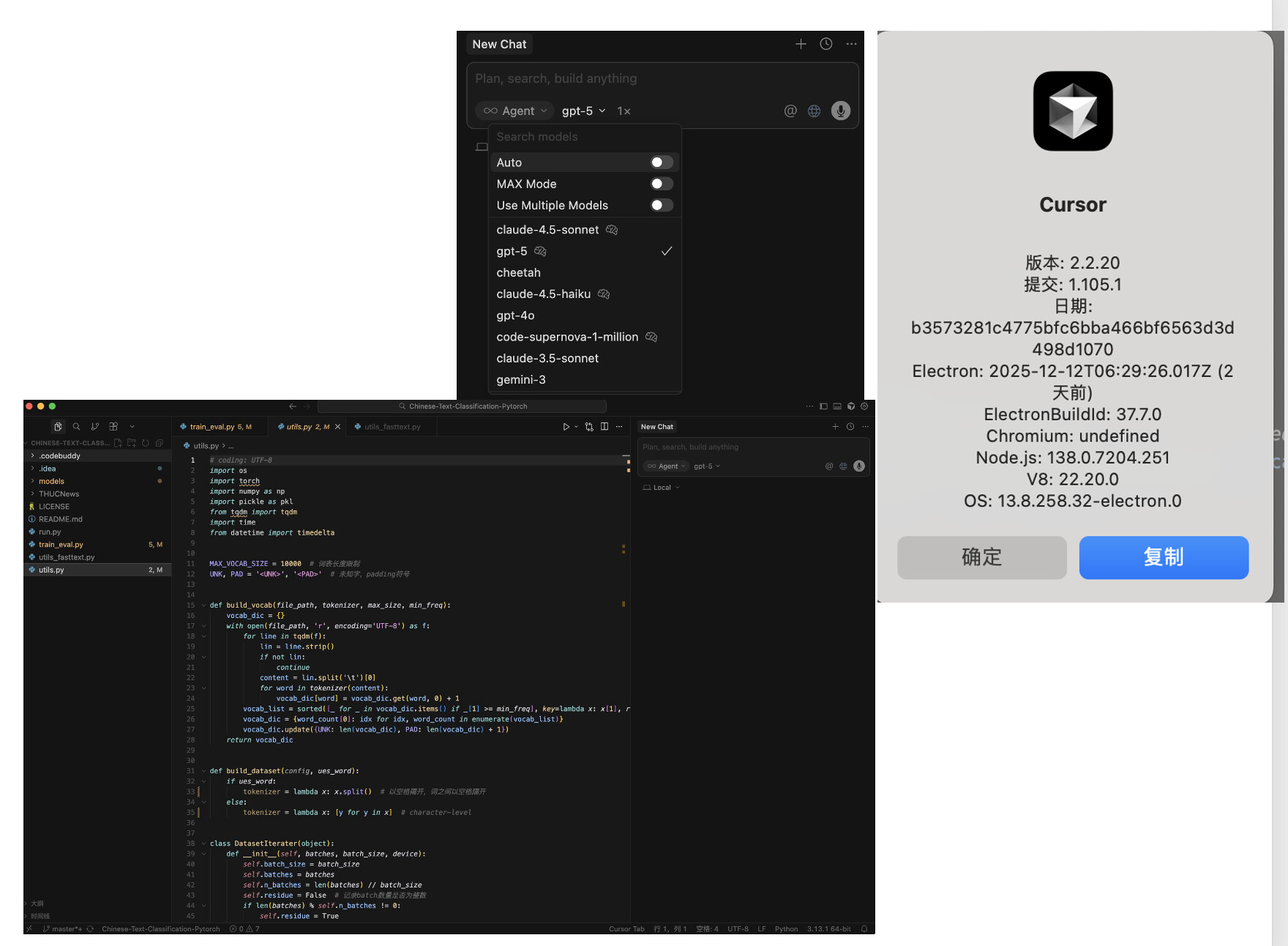1288x946 pixels.
Task: Open run.py in the file explorer
Action: coord(97,532)
